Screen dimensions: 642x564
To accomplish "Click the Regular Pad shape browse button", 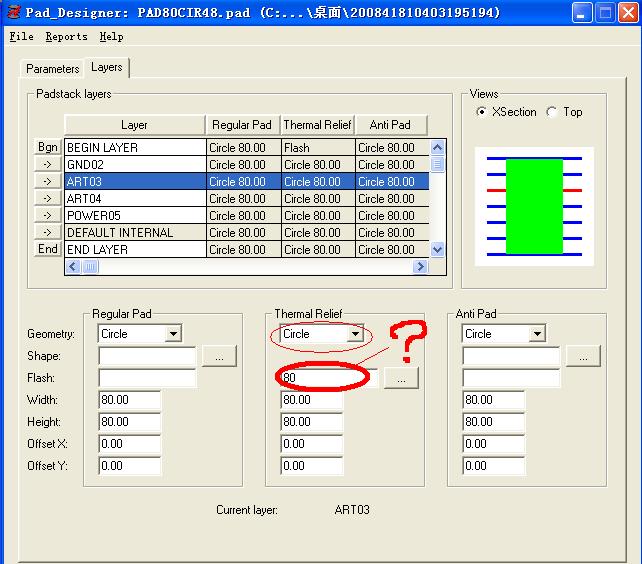I will tap(219, 356).
